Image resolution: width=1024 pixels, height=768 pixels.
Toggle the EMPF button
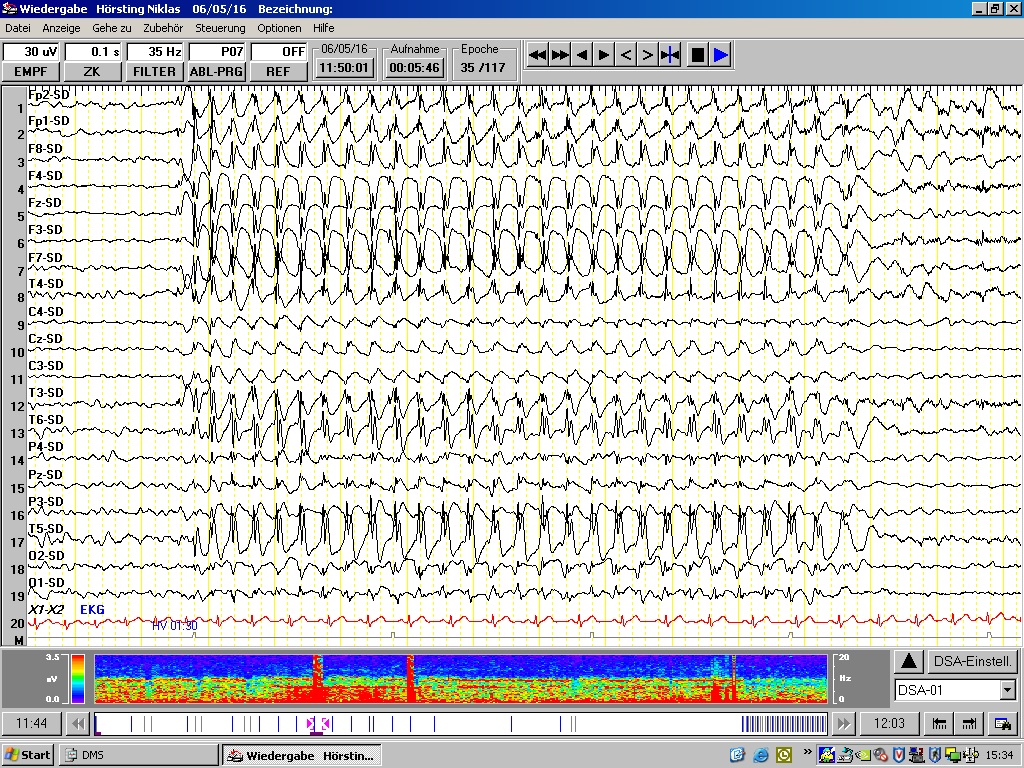point(30,71)
